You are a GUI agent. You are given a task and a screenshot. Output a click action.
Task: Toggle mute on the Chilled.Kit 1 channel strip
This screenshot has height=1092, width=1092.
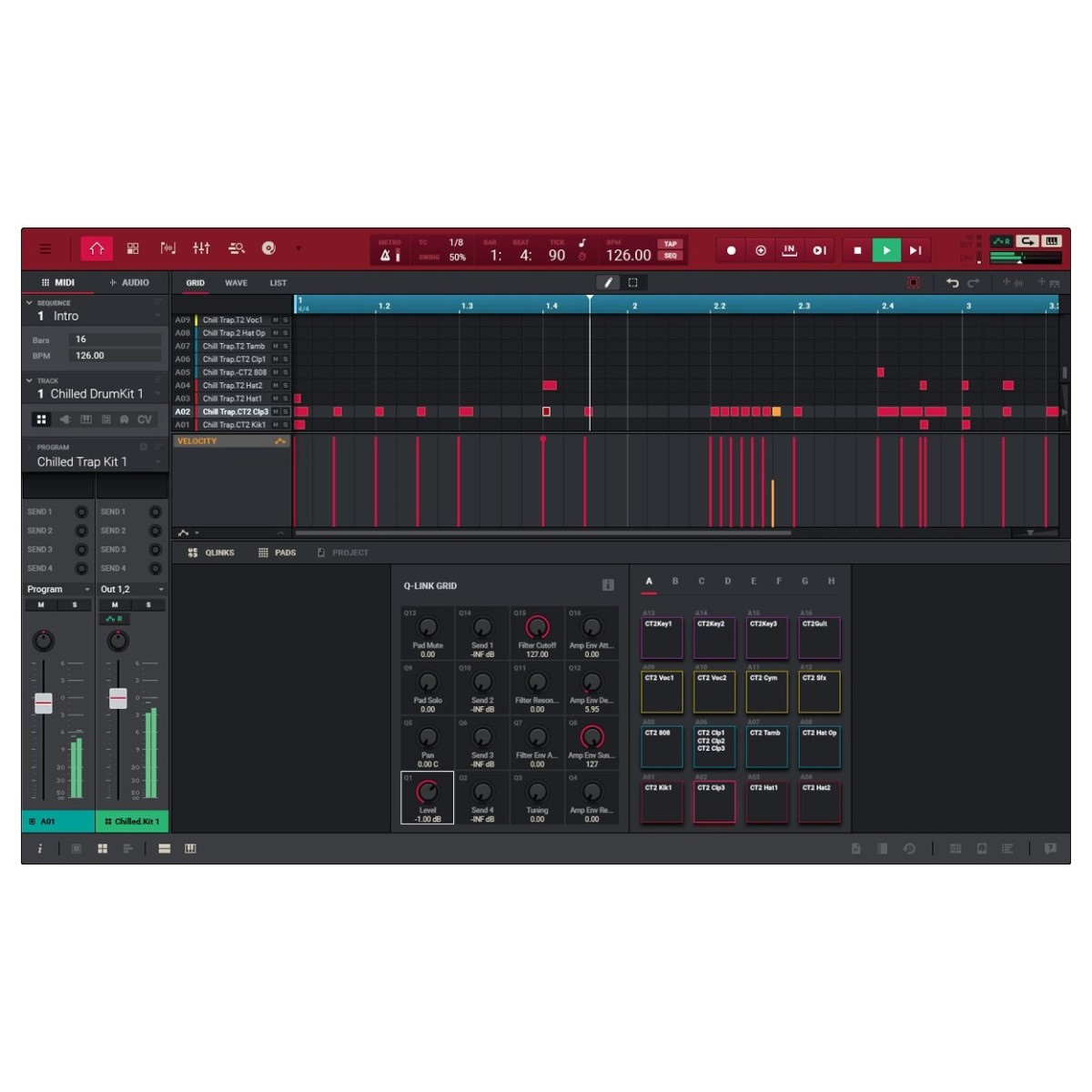[x=115, y=604]
